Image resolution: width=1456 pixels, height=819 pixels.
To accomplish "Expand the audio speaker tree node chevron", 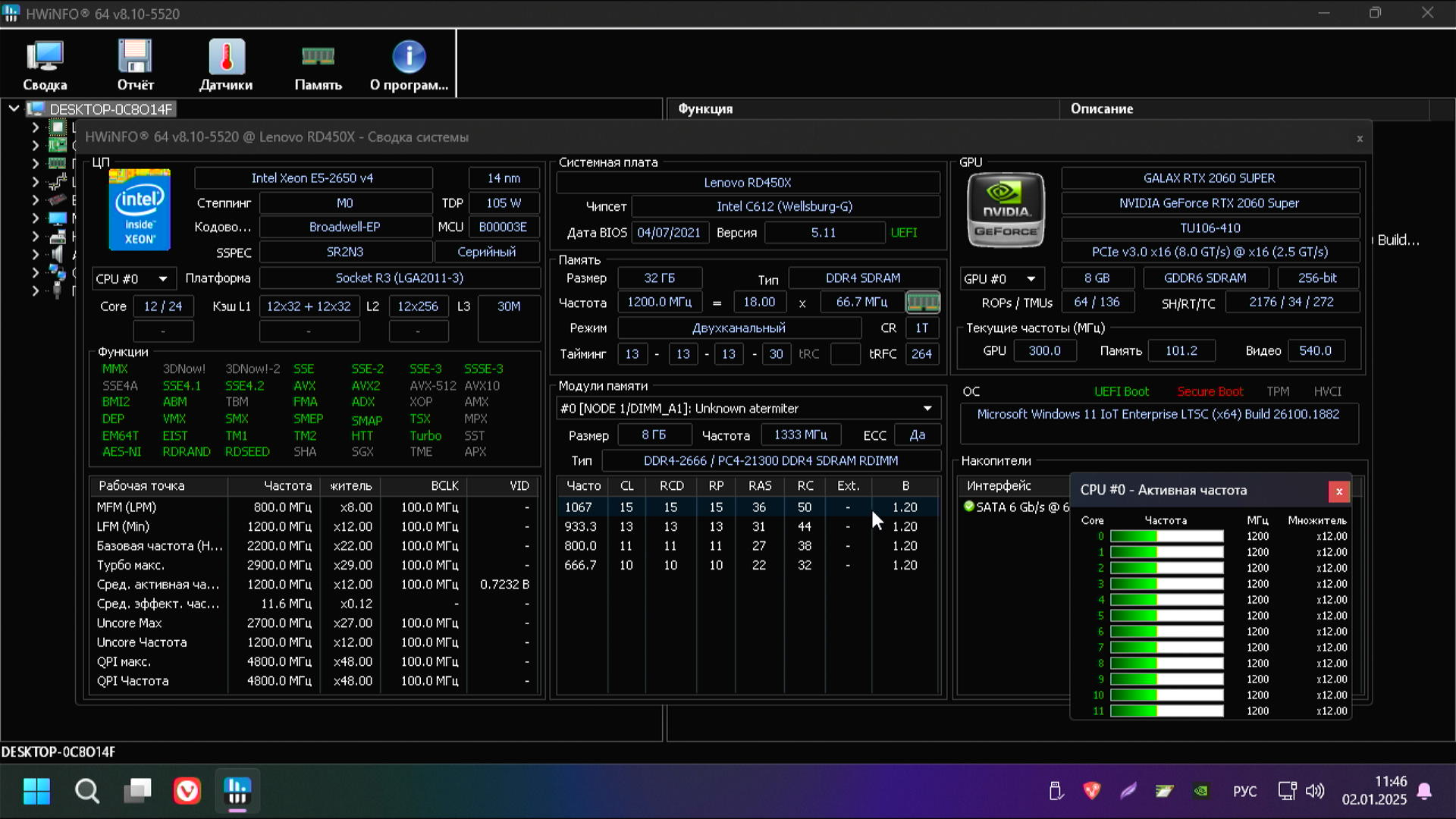I will [x=35, y=255].
